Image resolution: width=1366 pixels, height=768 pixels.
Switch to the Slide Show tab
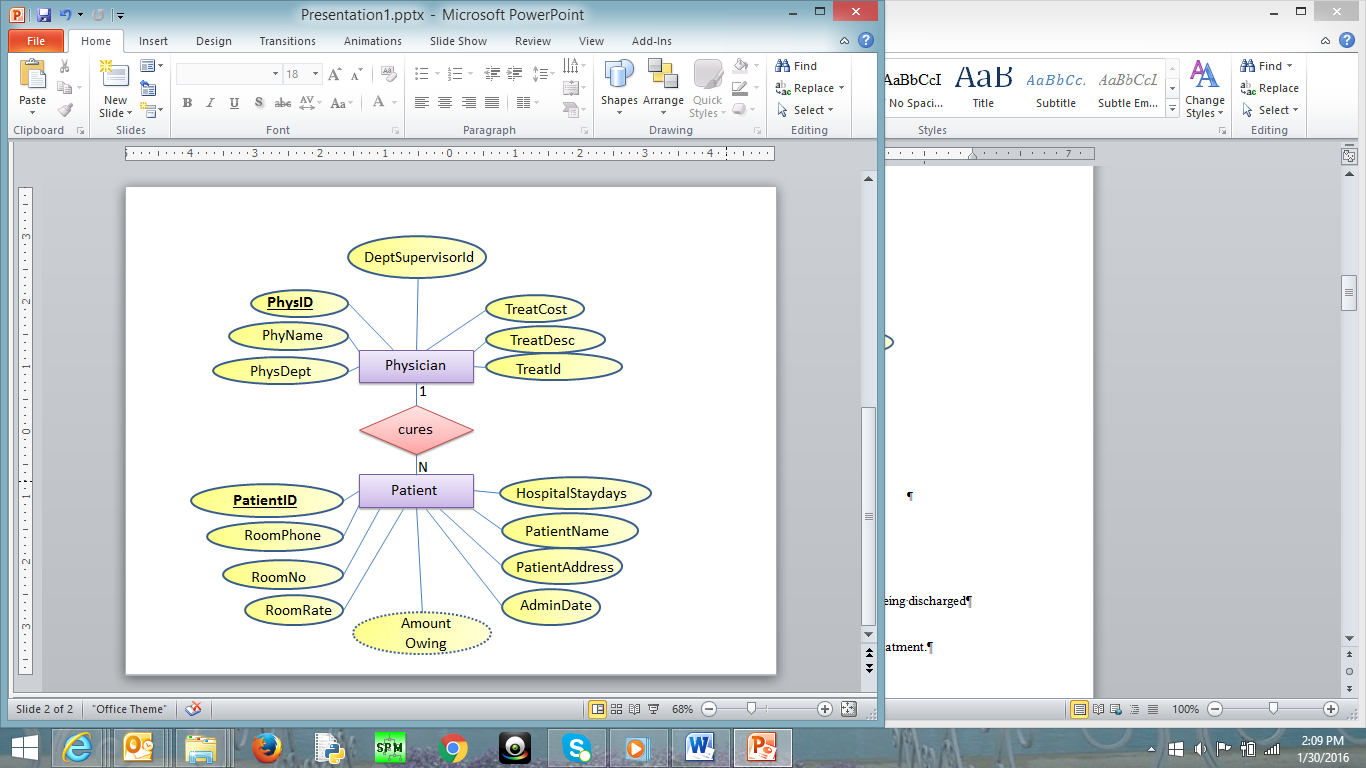click(x=458, y=41)
